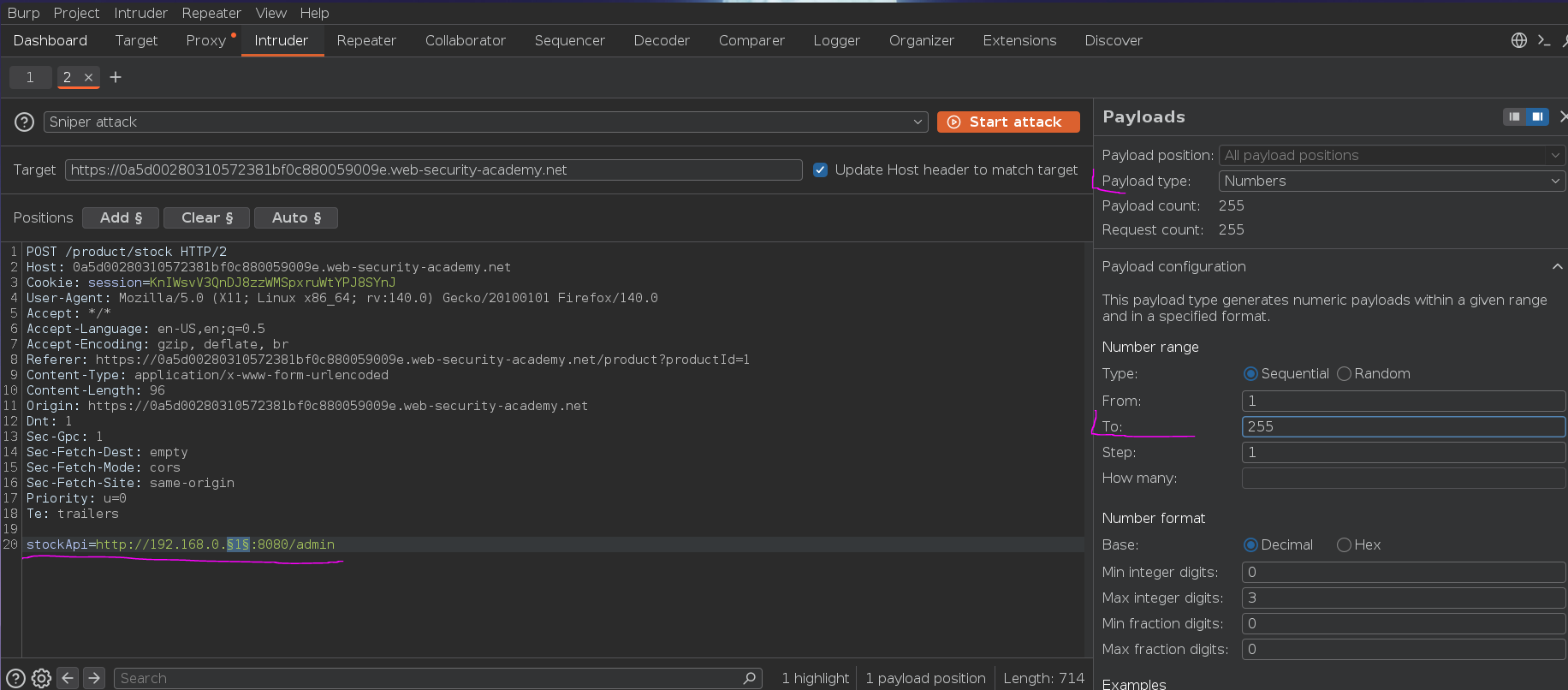This screenshot has width=1568, height=690.
Task: Go to next search match arrow
Action: (x=94, y=678)
